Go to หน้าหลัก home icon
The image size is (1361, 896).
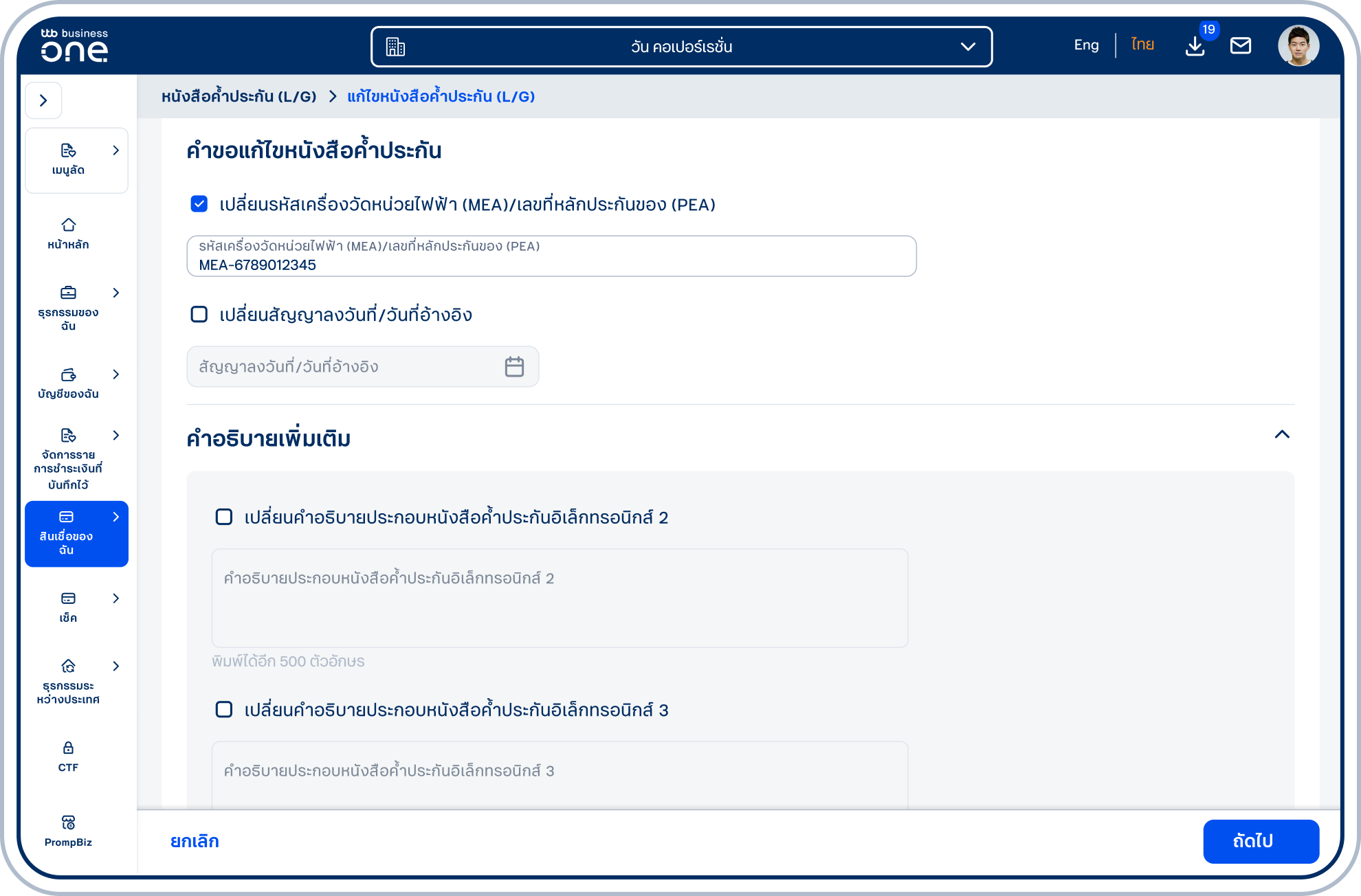(68, 225)
